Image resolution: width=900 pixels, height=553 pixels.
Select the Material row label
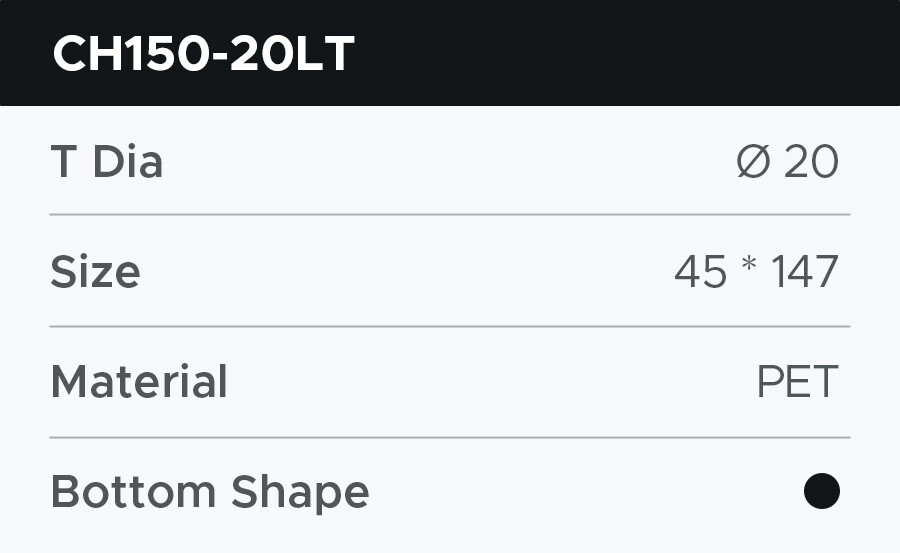point(139,382)
